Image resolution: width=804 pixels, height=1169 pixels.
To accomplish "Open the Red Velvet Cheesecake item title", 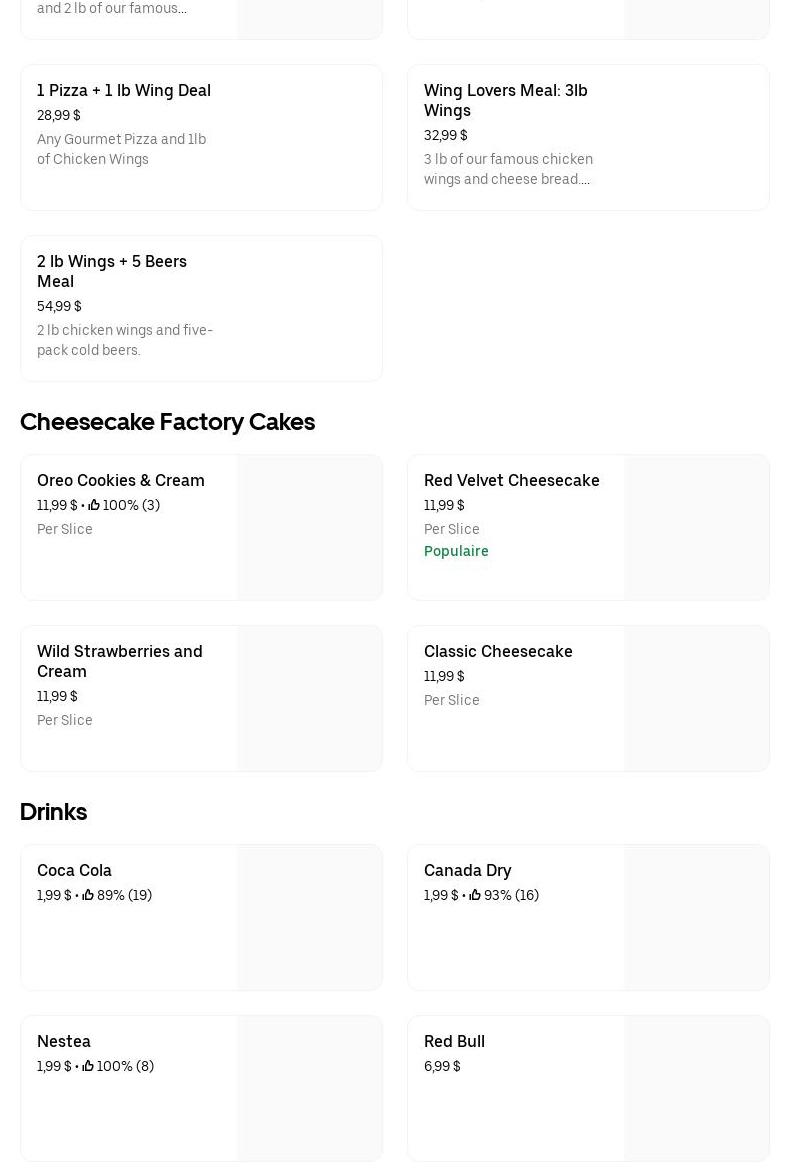I will pyautogui.click(x=511, y=480).
